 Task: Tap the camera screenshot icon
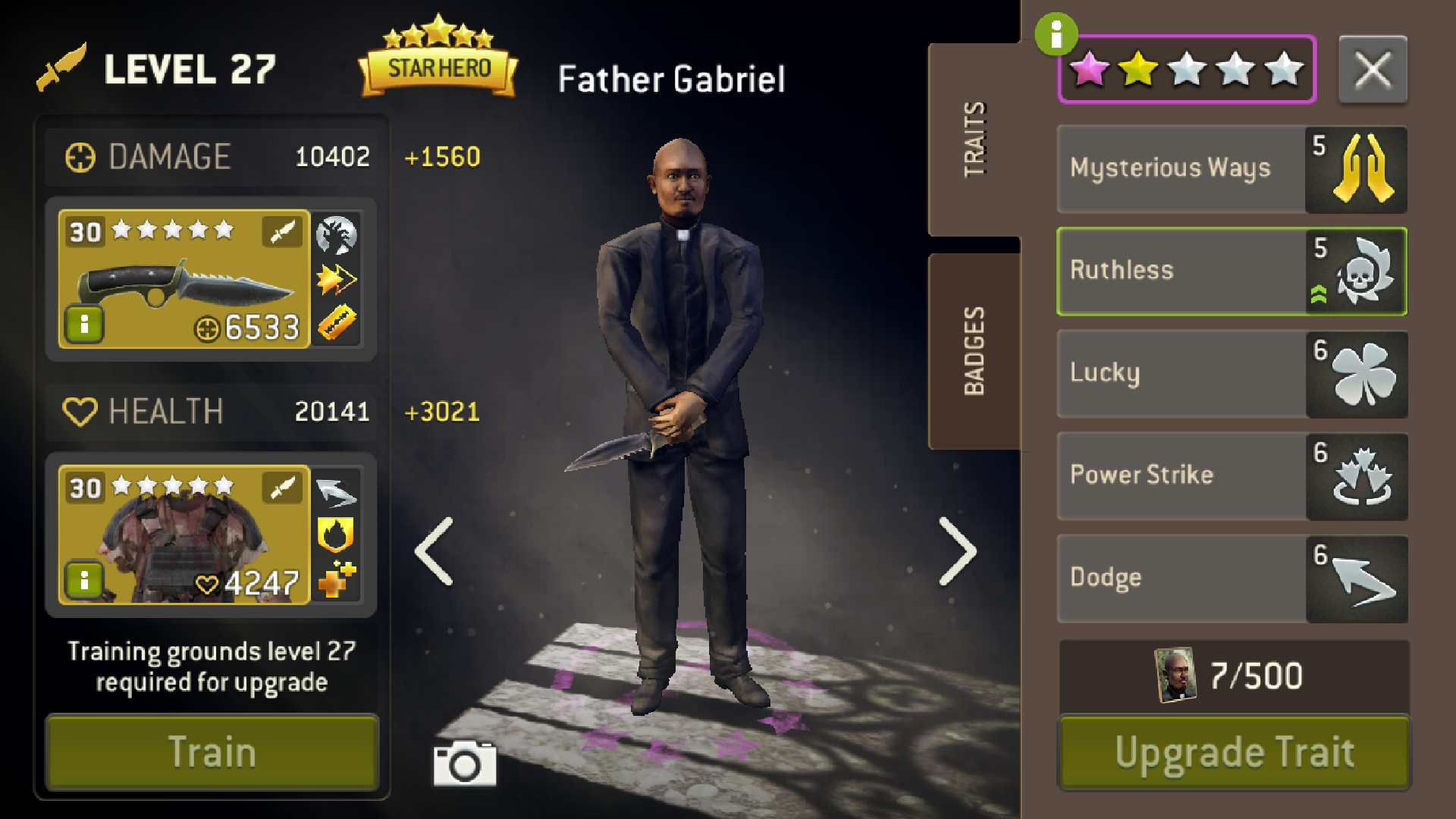pyautogui.click(x=465, y=764)
